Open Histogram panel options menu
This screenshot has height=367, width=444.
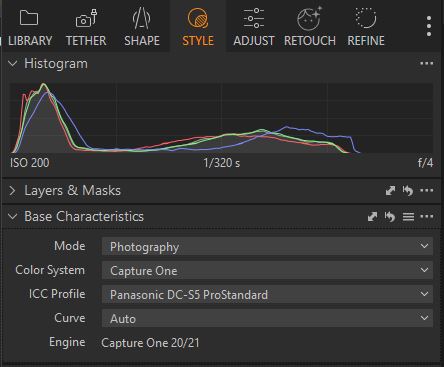click(x=427, y=63)
